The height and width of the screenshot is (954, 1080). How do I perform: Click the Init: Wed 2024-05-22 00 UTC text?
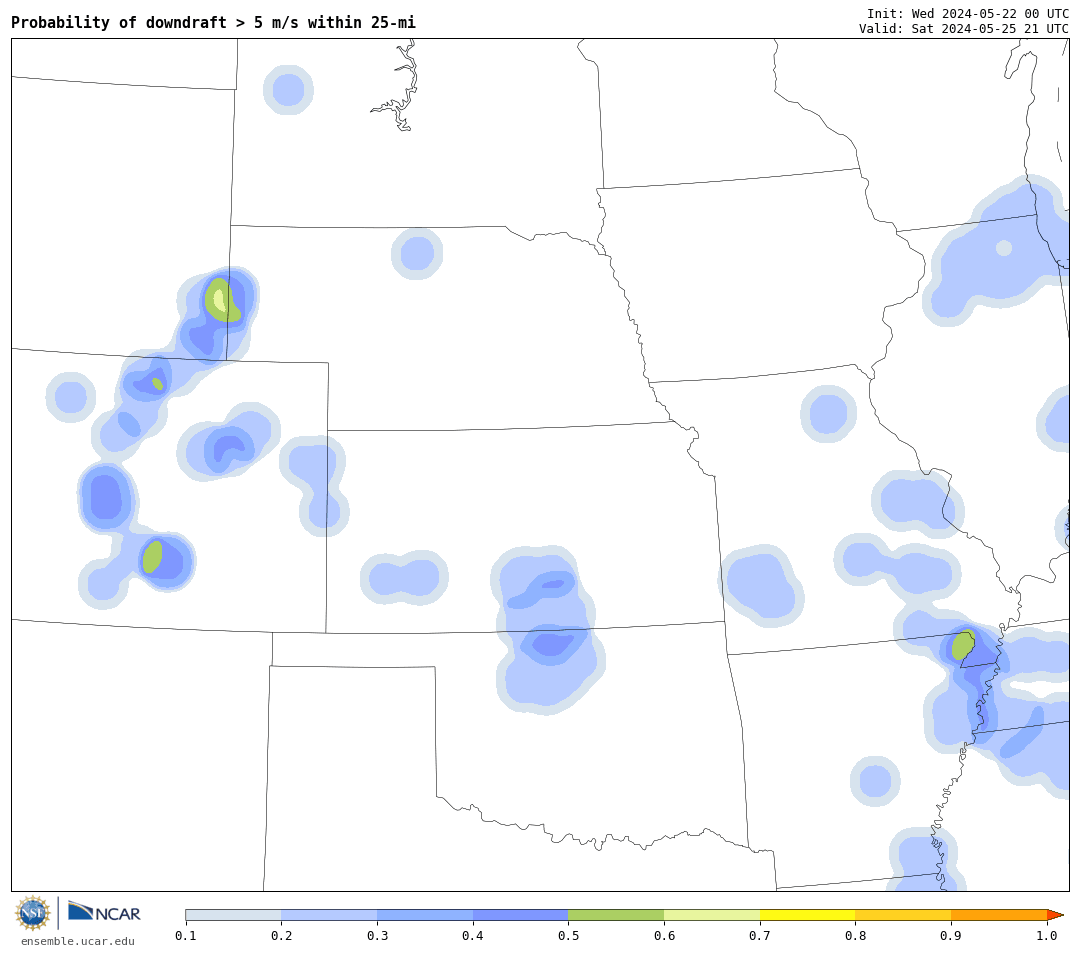tap(968, 14)
